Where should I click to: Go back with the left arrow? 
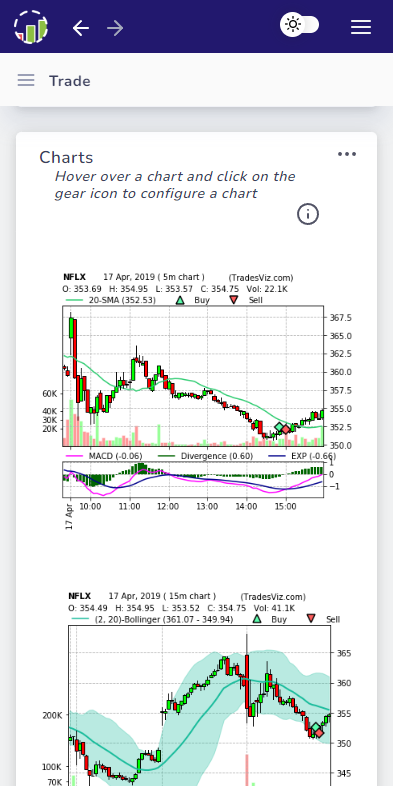(81, 28)
